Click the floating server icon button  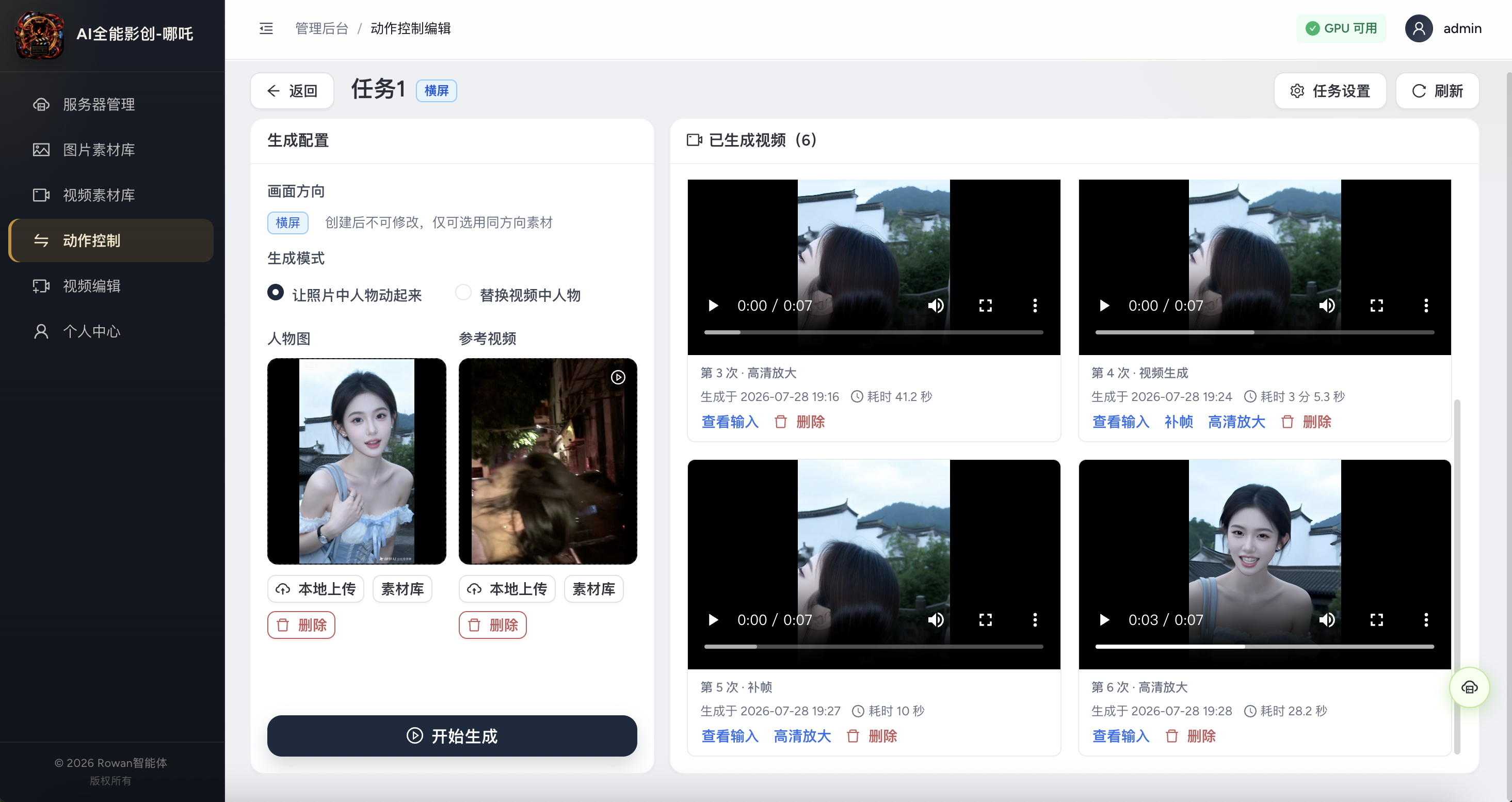[x=1469, y=687]
